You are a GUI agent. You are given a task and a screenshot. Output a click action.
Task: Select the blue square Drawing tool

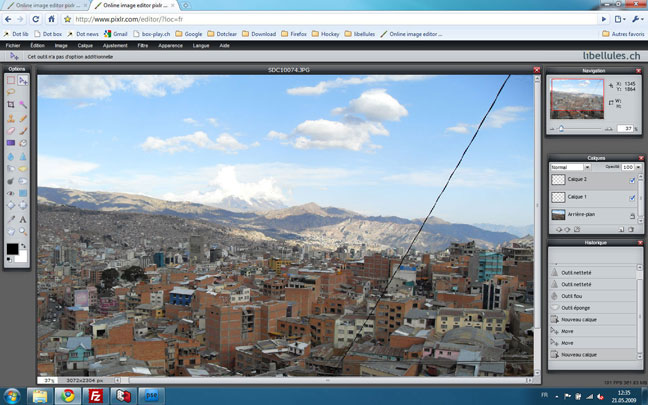click(23, 193)
